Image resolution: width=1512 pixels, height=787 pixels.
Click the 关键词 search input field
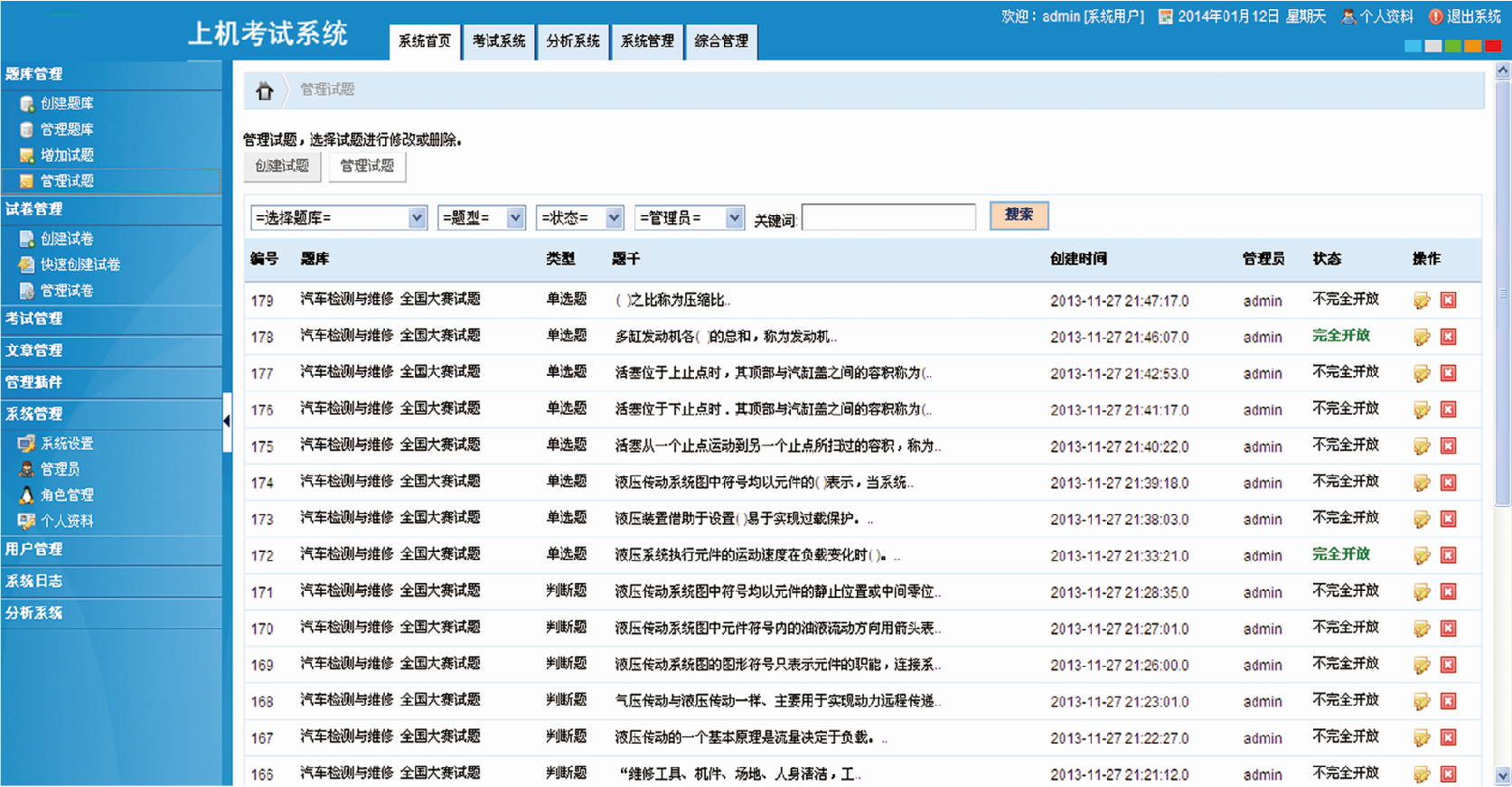tap(888, 218)
